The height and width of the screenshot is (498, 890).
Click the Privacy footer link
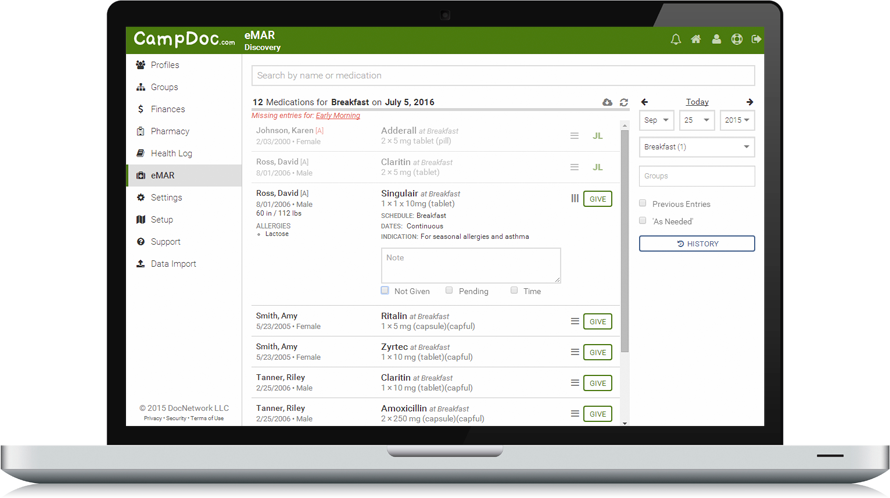[153, 419]
